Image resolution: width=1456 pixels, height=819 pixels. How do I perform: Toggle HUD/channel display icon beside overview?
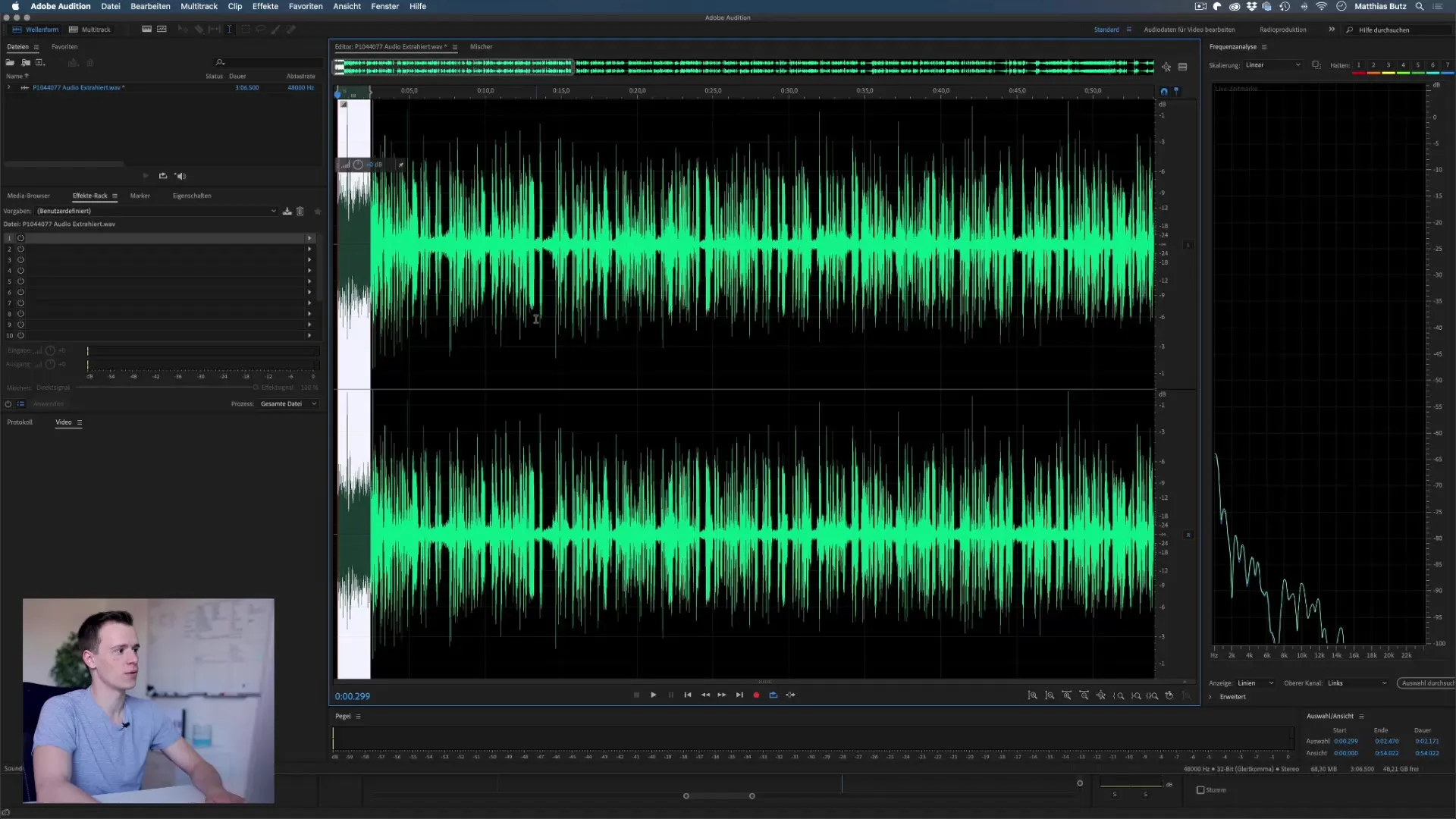pyautogui.click(x=1182, y=67)
